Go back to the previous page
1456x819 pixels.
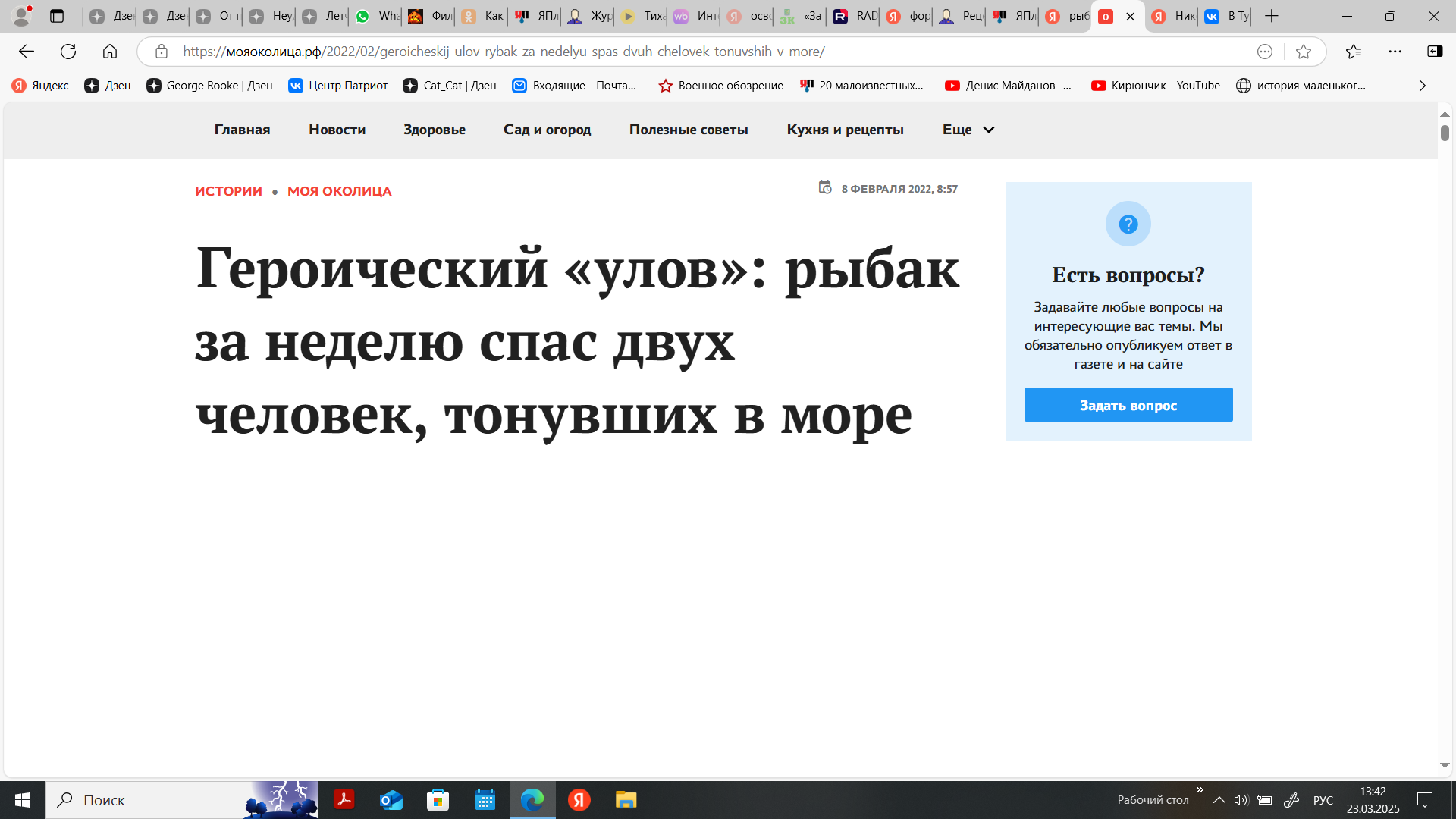[27, 52]
